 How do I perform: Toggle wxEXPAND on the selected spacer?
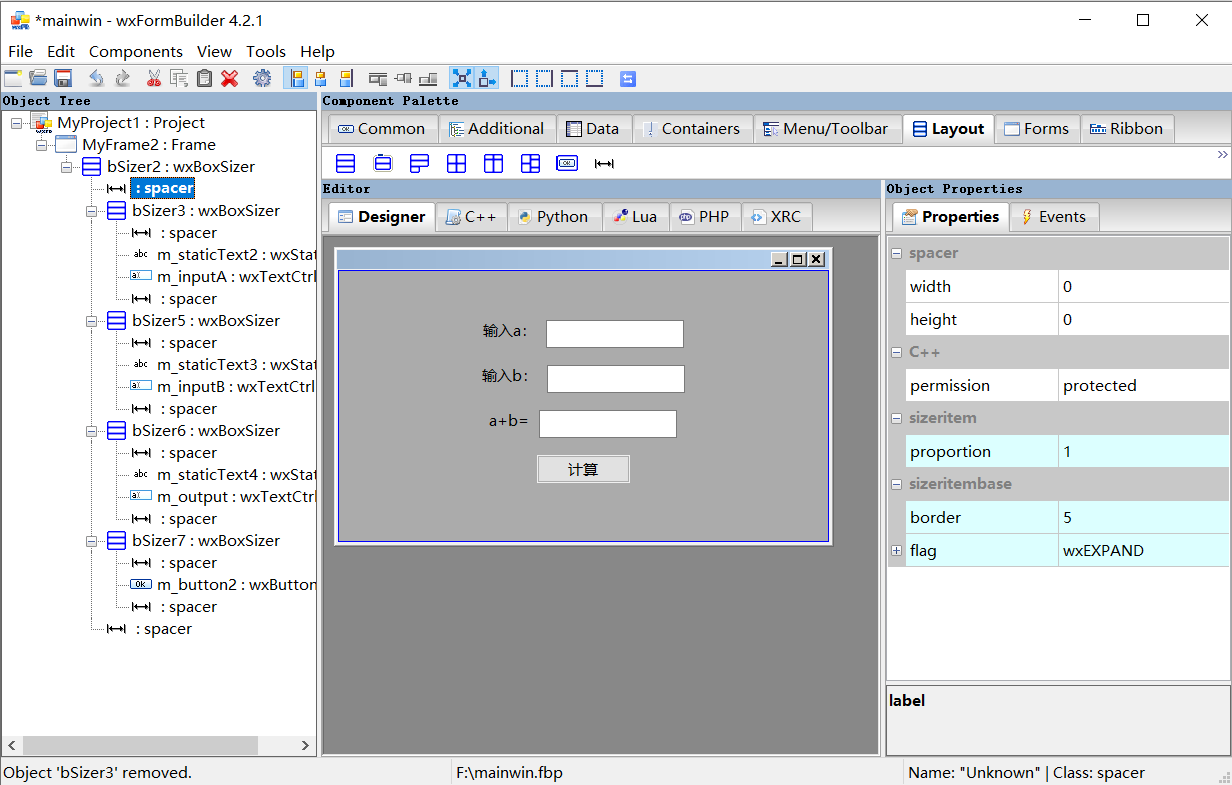coord(461,78)
